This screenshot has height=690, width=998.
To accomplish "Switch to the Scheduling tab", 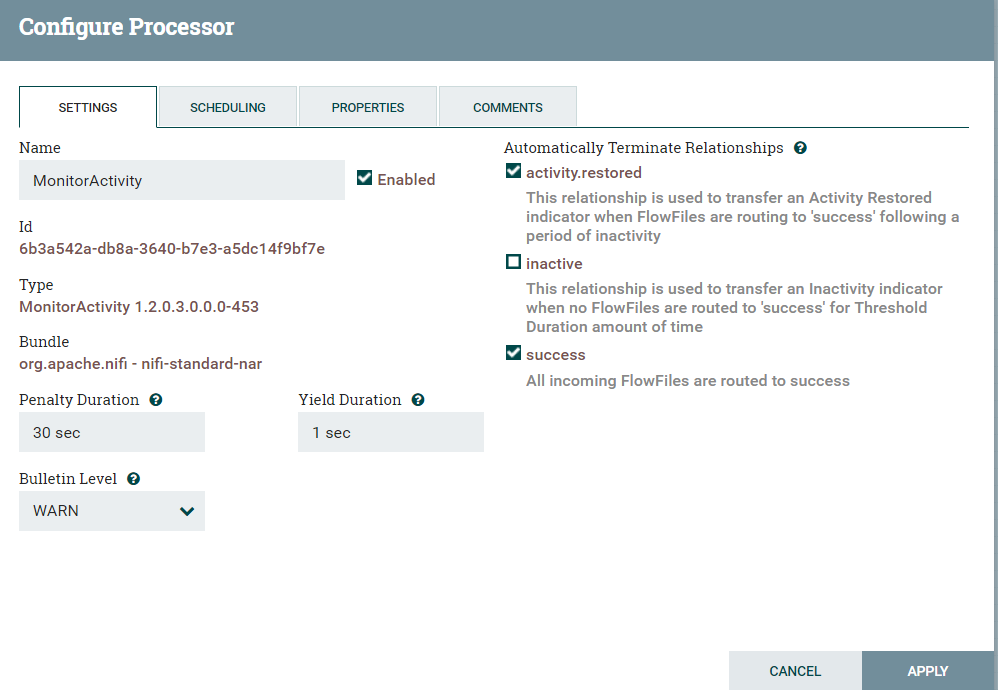I will coord(227,107).
